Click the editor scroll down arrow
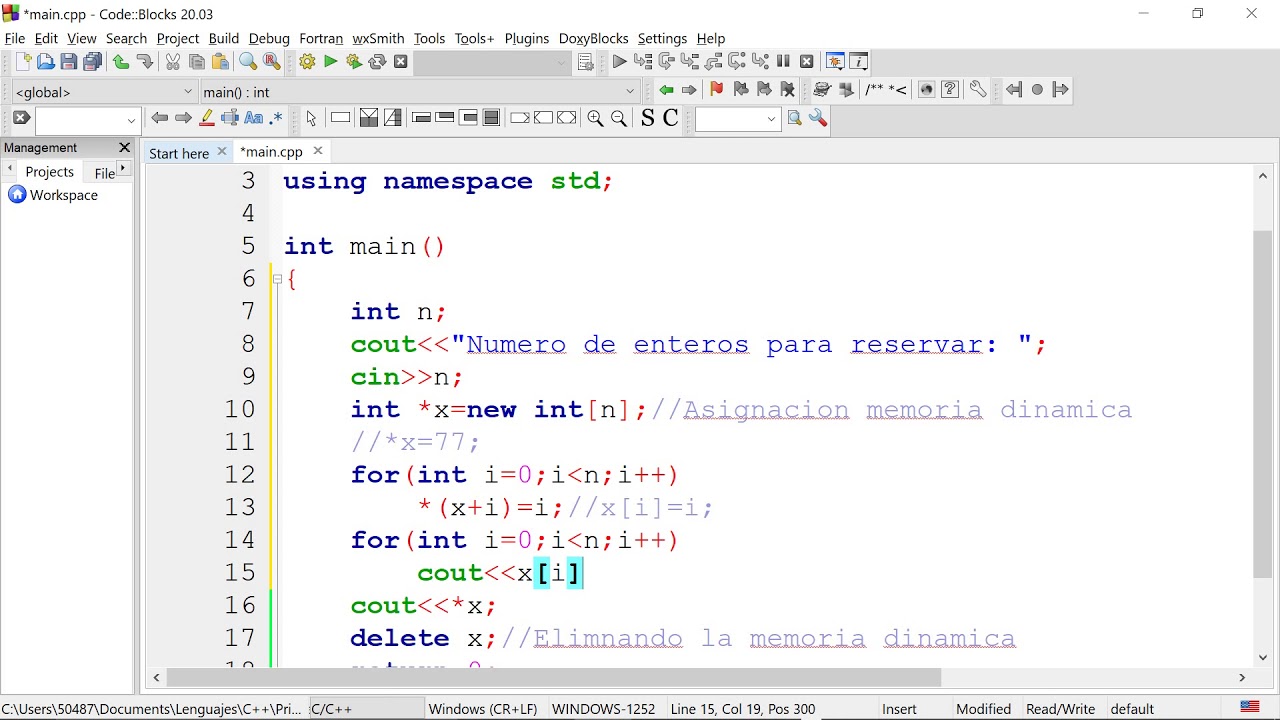 pyautogui.click(x=1263, y=657)
